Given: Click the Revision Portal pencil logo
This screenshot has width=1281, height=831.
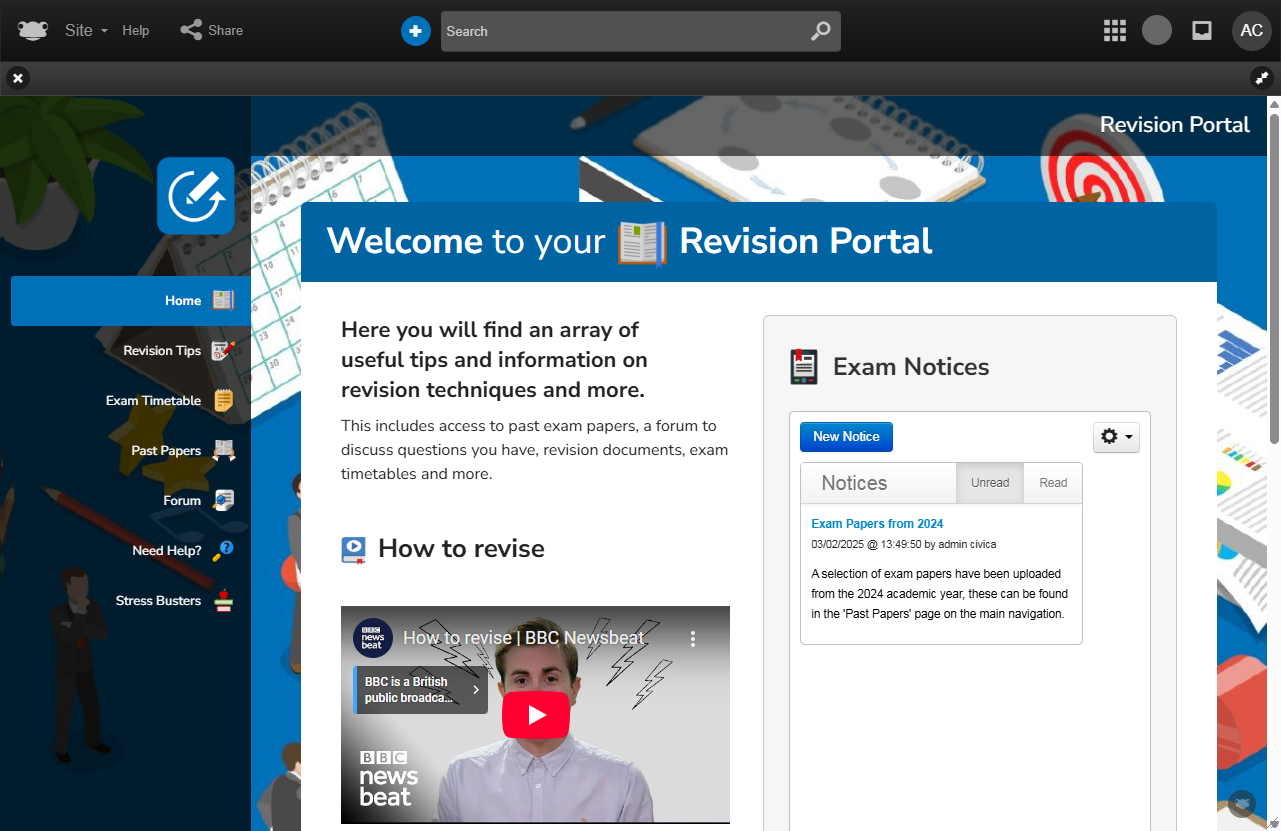Looking at the screenshot, I should [x=196, y=196].
